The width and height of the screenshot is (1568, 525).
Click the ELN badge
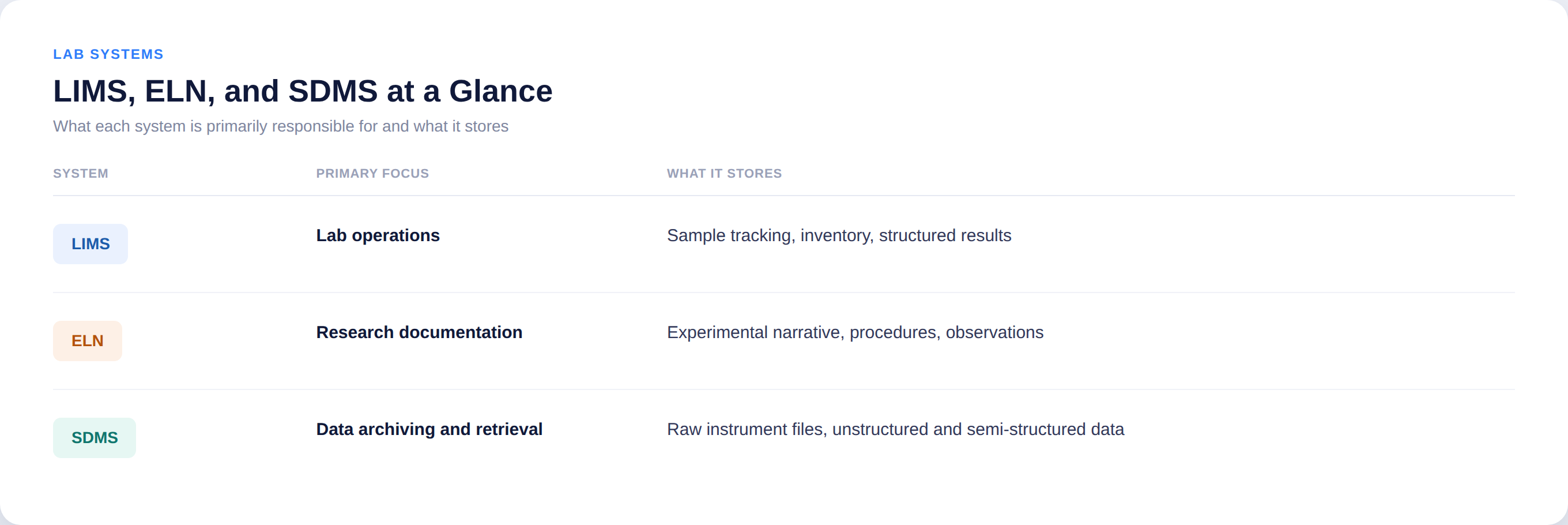87,340
